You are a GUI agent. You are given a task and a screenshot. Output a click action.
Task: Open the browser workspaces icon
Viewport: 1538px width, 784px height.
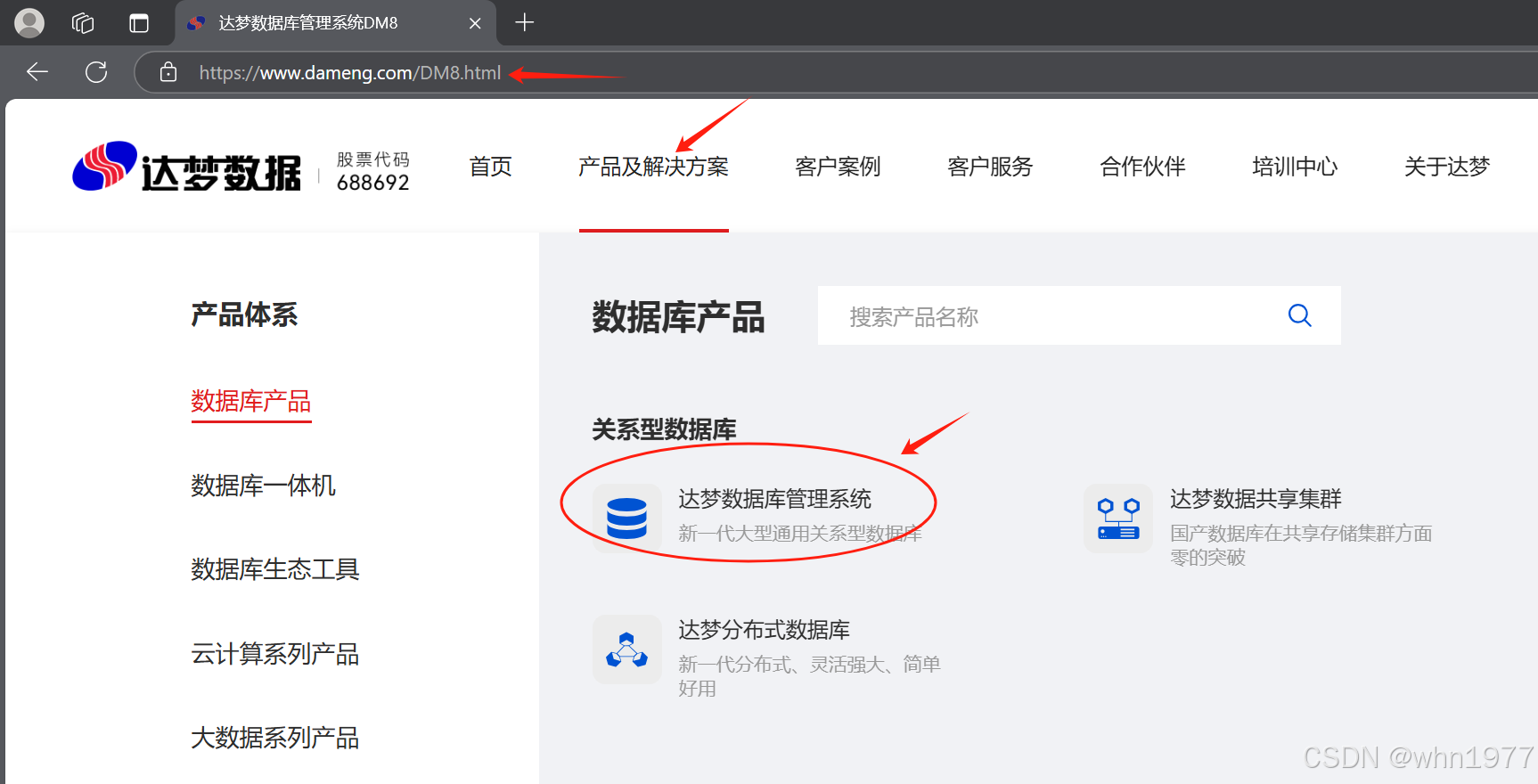83,23
